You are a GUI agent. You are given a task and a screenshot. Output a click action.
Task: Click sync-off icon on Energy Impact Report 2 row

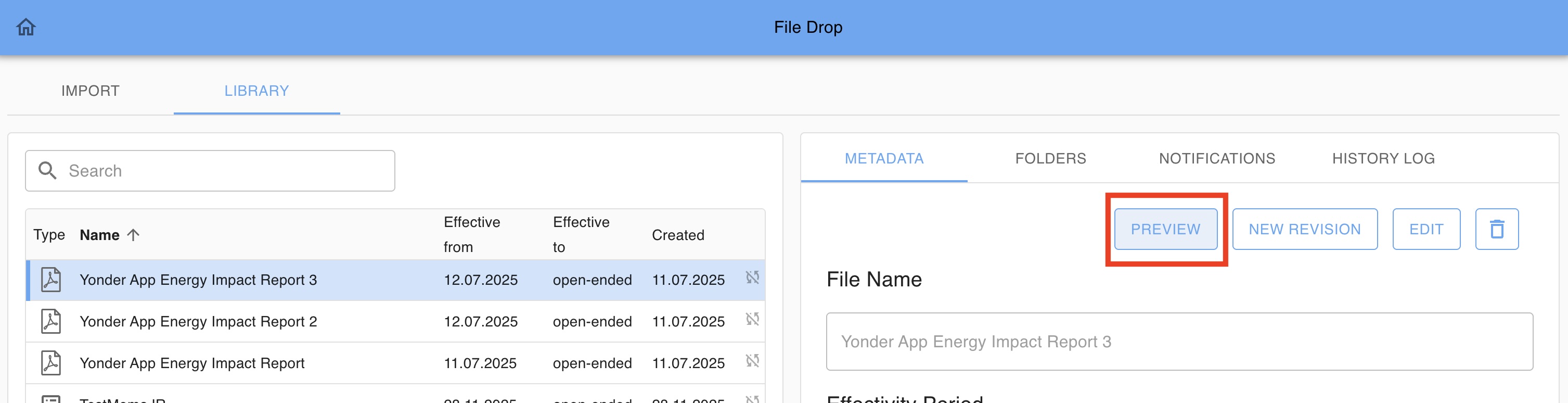[752, 319]
